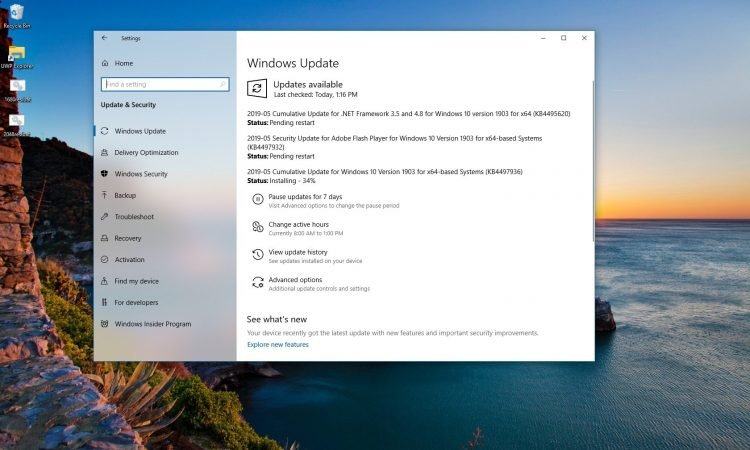
Task: Open the Recovery settings page
Action: tap(127, 239)
